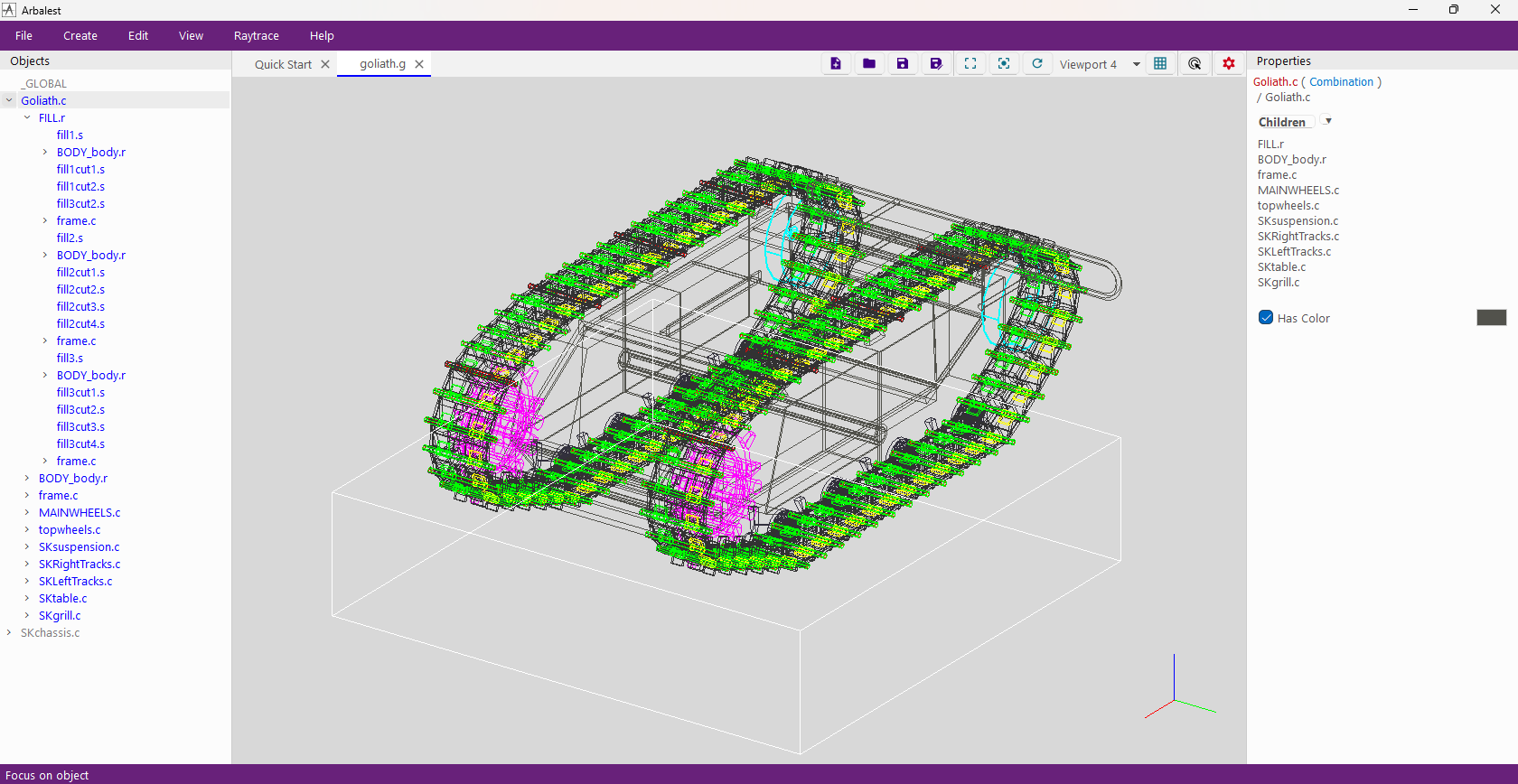1518x784 pixels.
Task: Click the Save As toolbar icon
Action: coord(936,64)
